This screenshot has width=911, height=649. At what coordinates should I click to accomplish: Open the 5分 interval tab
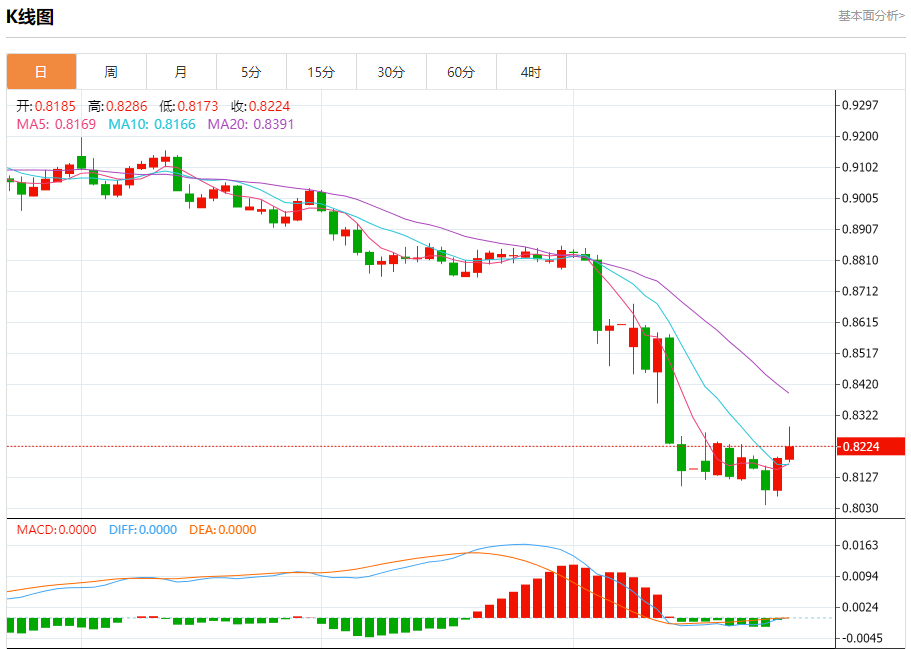251,71
